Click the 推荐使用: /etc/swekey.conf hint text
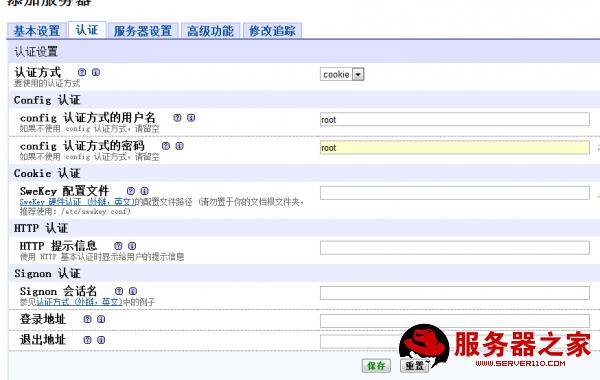 [75, 211]
